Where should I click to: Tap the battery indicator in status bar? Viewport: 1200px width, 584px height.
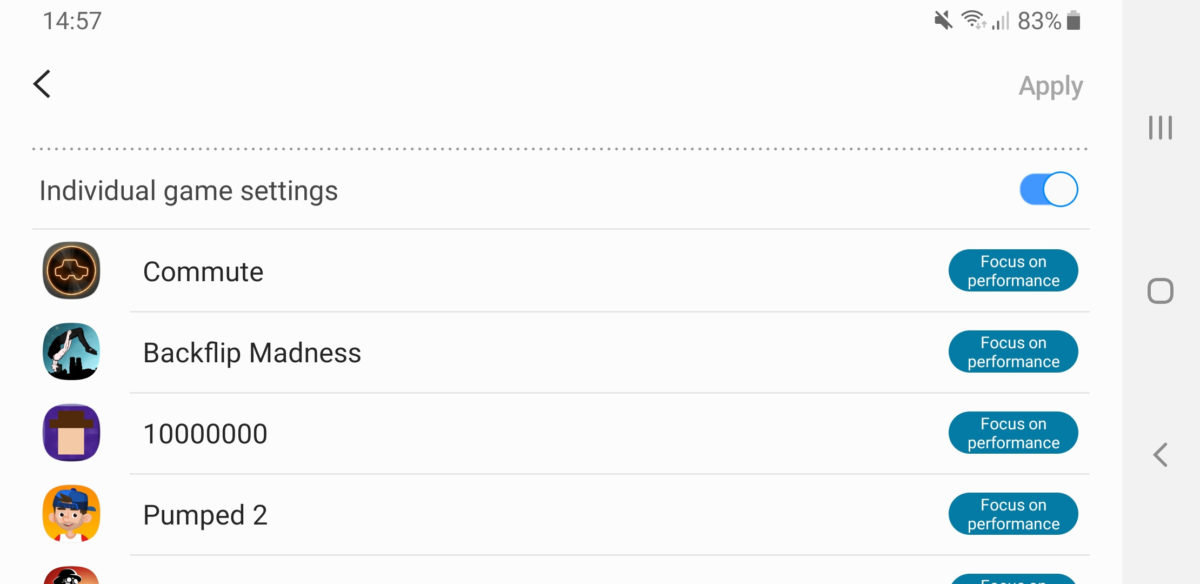(x=1074, y=21)
